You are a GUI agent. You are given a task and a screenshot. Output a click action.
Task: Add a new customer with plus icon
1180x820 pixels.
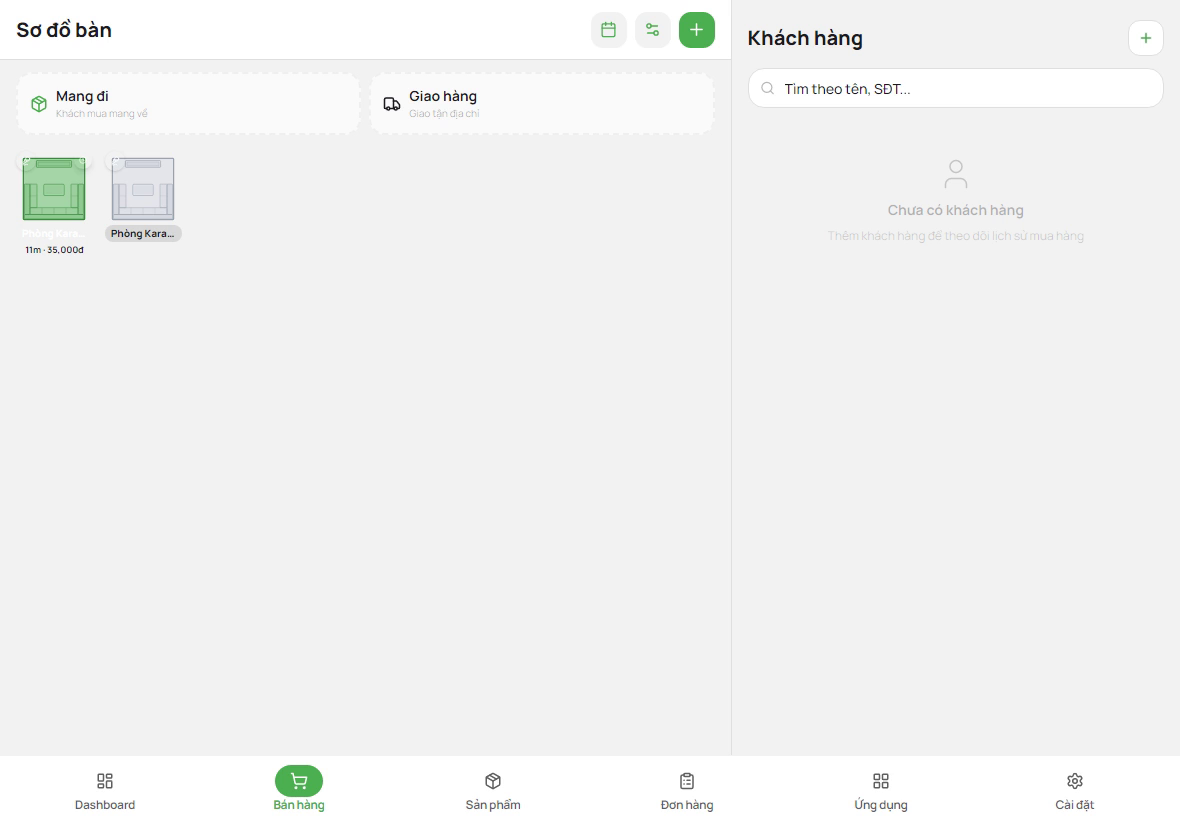(x=1145, y=38)
